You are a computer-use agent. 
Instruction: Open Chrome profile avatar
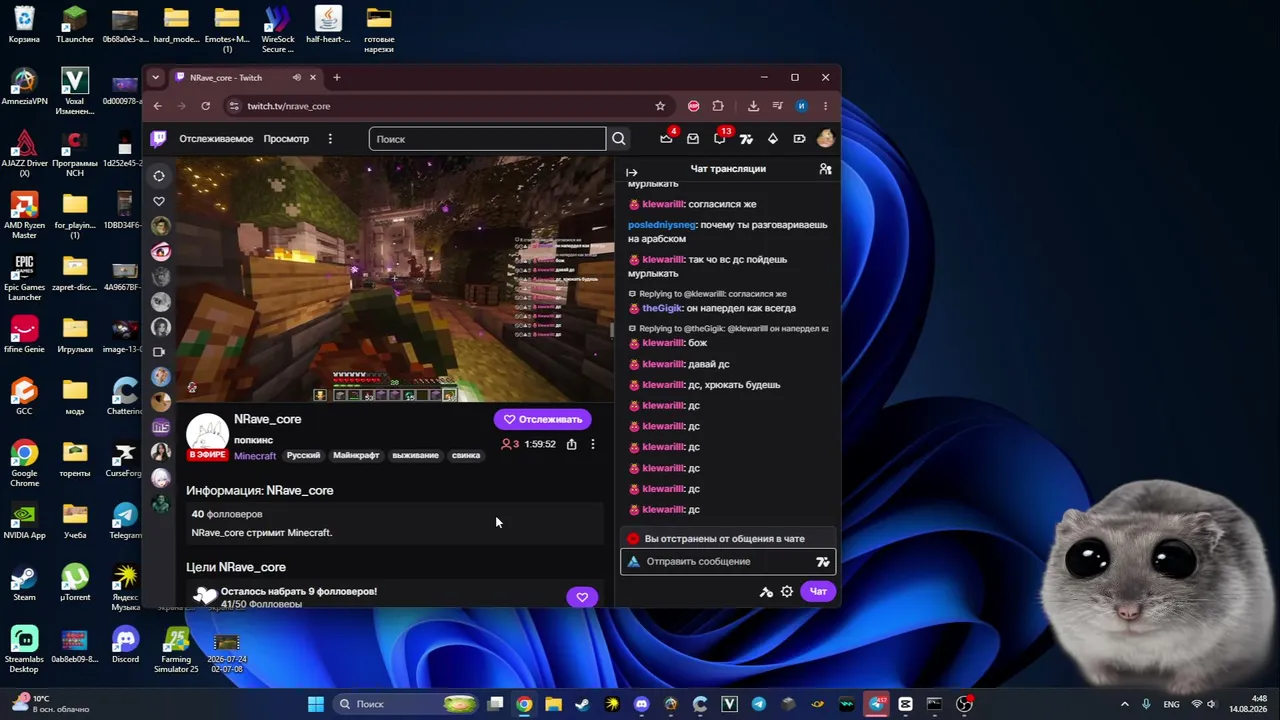801,106
